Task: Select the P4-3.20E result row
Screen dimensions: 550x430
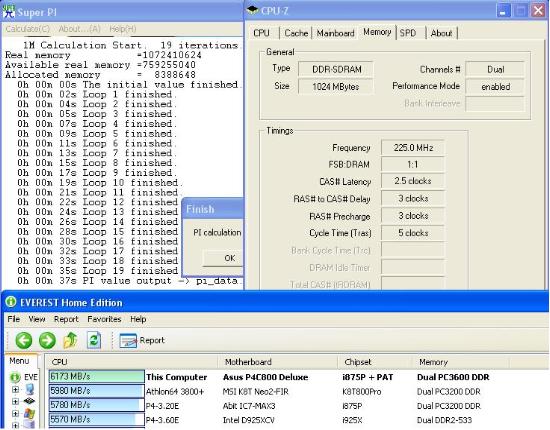Action: (297, 406)
